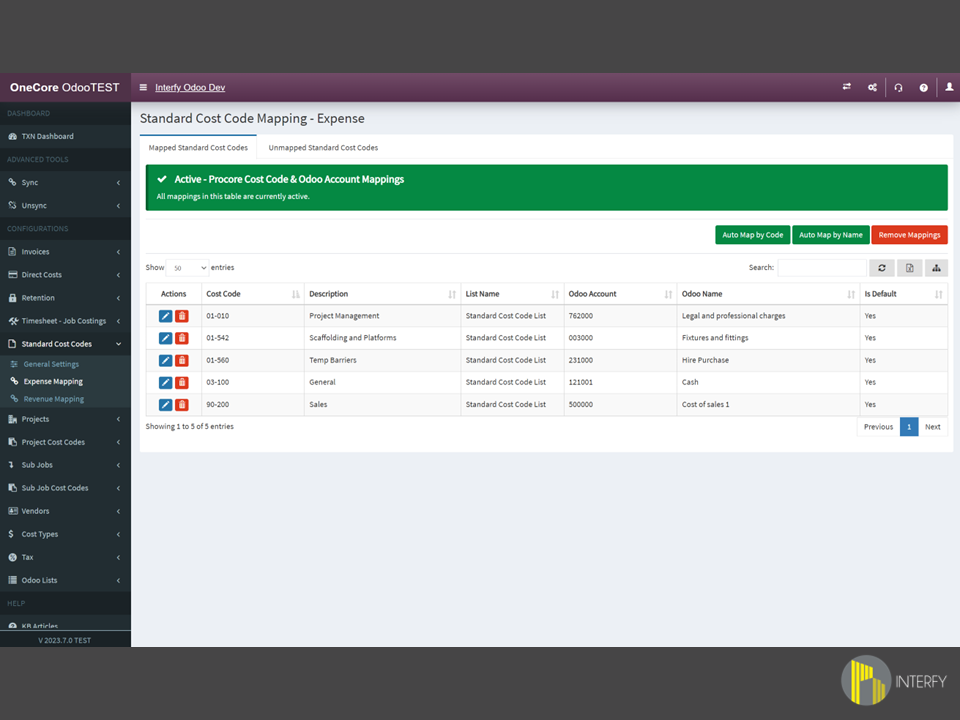This screenshot has width=960, height=720.
Task: Open the support headset icon
Action: [x=898, y=88]
